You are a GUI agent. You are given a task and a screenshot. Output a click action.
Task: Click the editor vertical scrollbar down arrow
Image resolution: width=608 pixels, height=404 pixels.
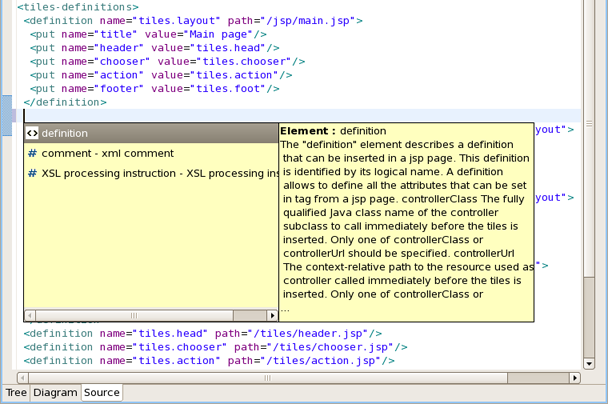coord(588,363)
